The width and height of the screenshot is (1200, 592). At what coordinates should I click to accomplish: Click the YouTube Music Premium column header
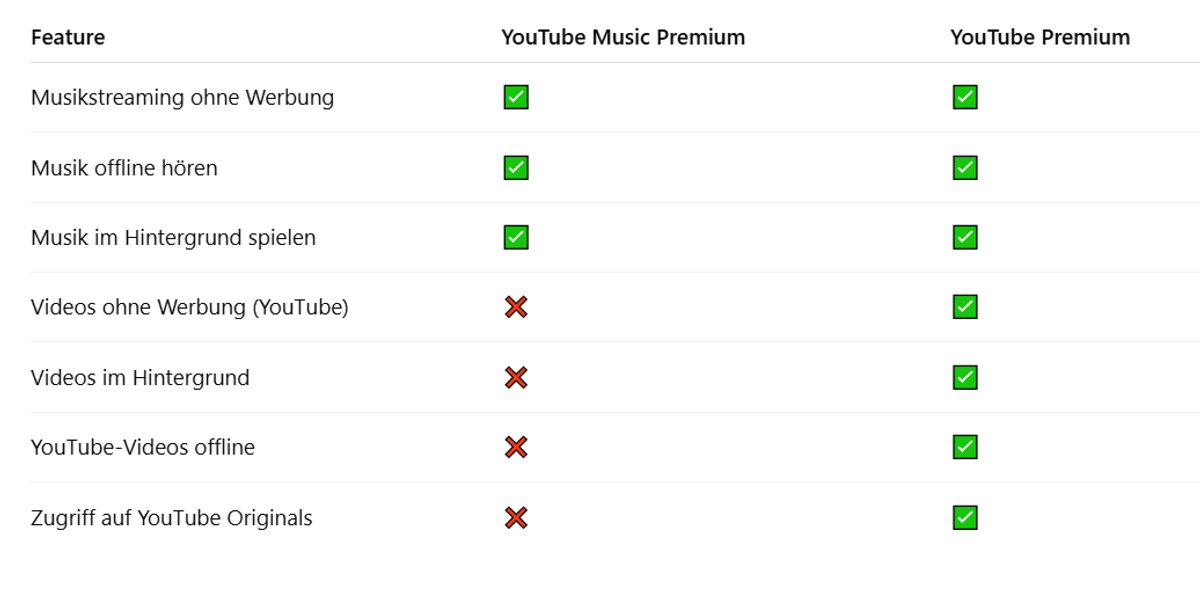tap(623, 38)
